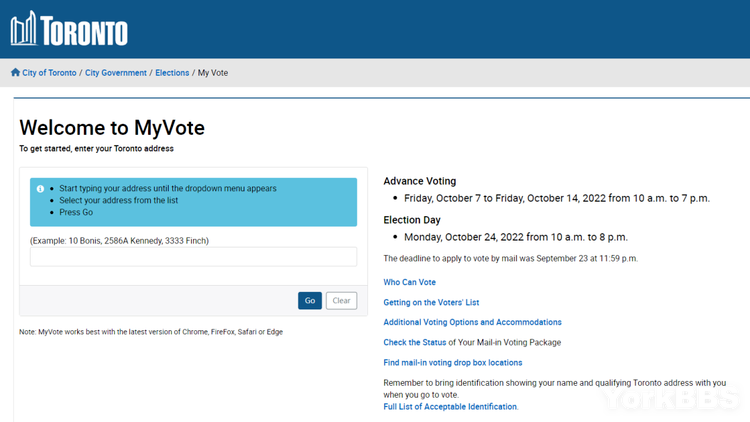Image resolution: width=750 pixels, height=422 pixels.
Task: Find mail-in voting drop box locations
Action: point(452,363)
